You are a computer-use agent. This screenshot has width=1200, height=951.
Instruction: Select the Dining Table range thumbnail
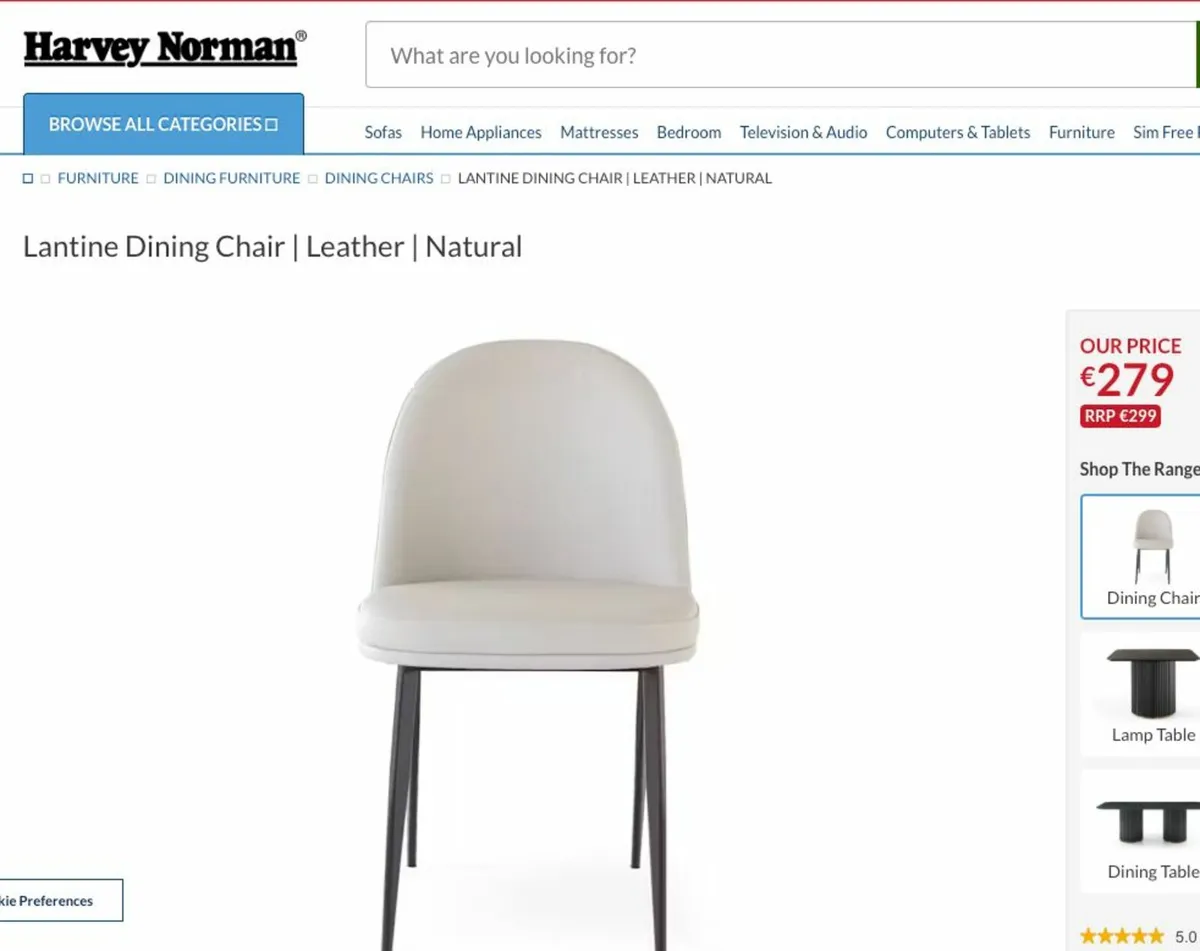point(1141,831)
